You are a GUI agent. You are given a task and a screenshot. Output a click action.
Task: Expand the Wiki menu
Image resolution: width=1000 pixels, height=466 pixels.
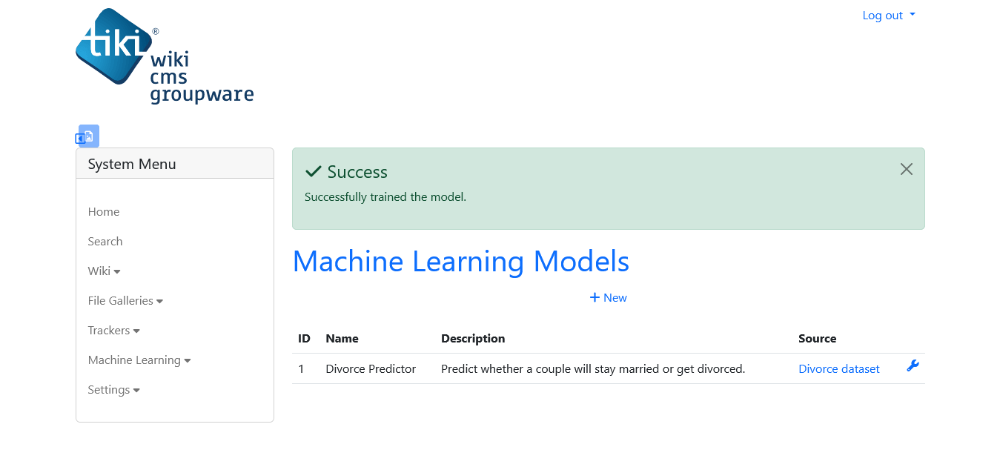104,271
